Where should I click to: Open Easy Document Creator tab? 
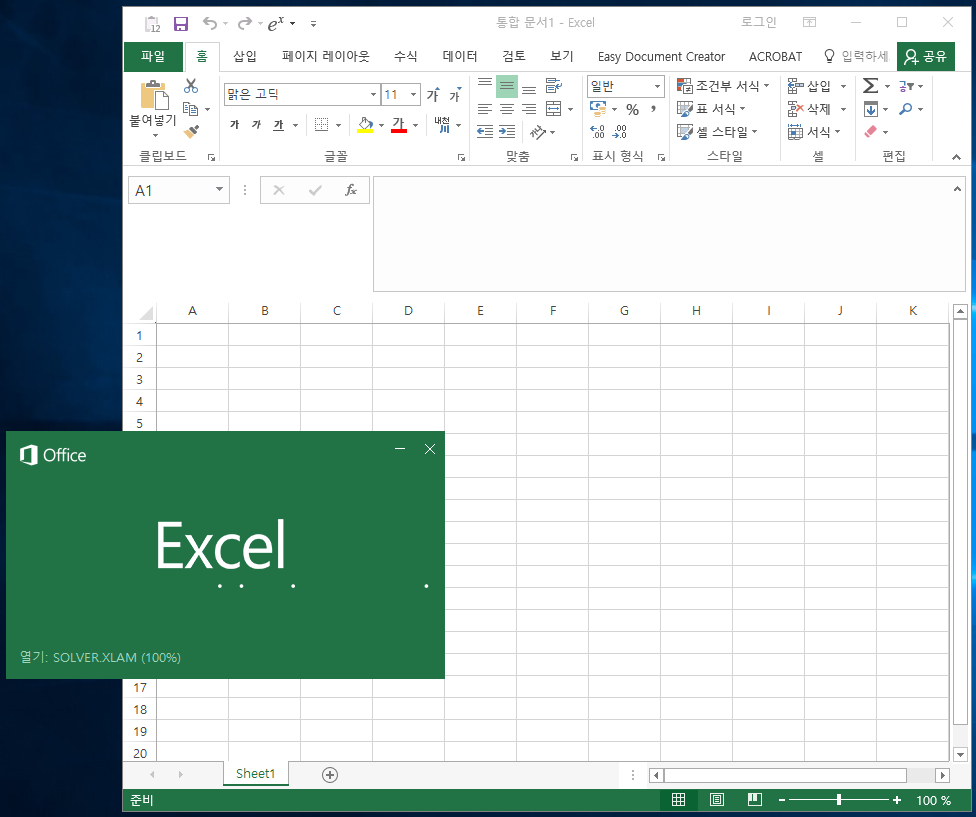661,57
